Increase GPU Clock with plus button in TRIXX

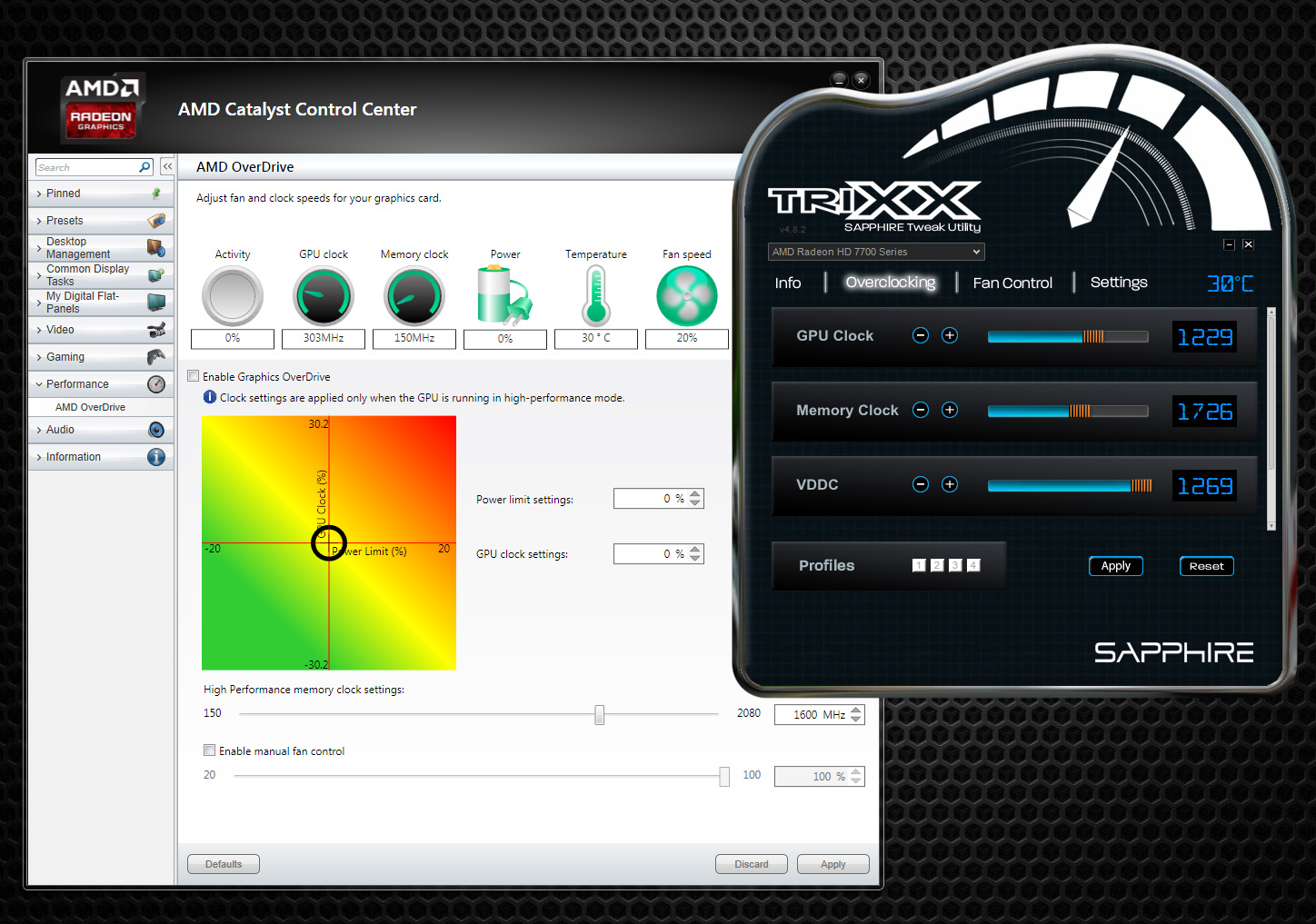(x=950, y=335)
